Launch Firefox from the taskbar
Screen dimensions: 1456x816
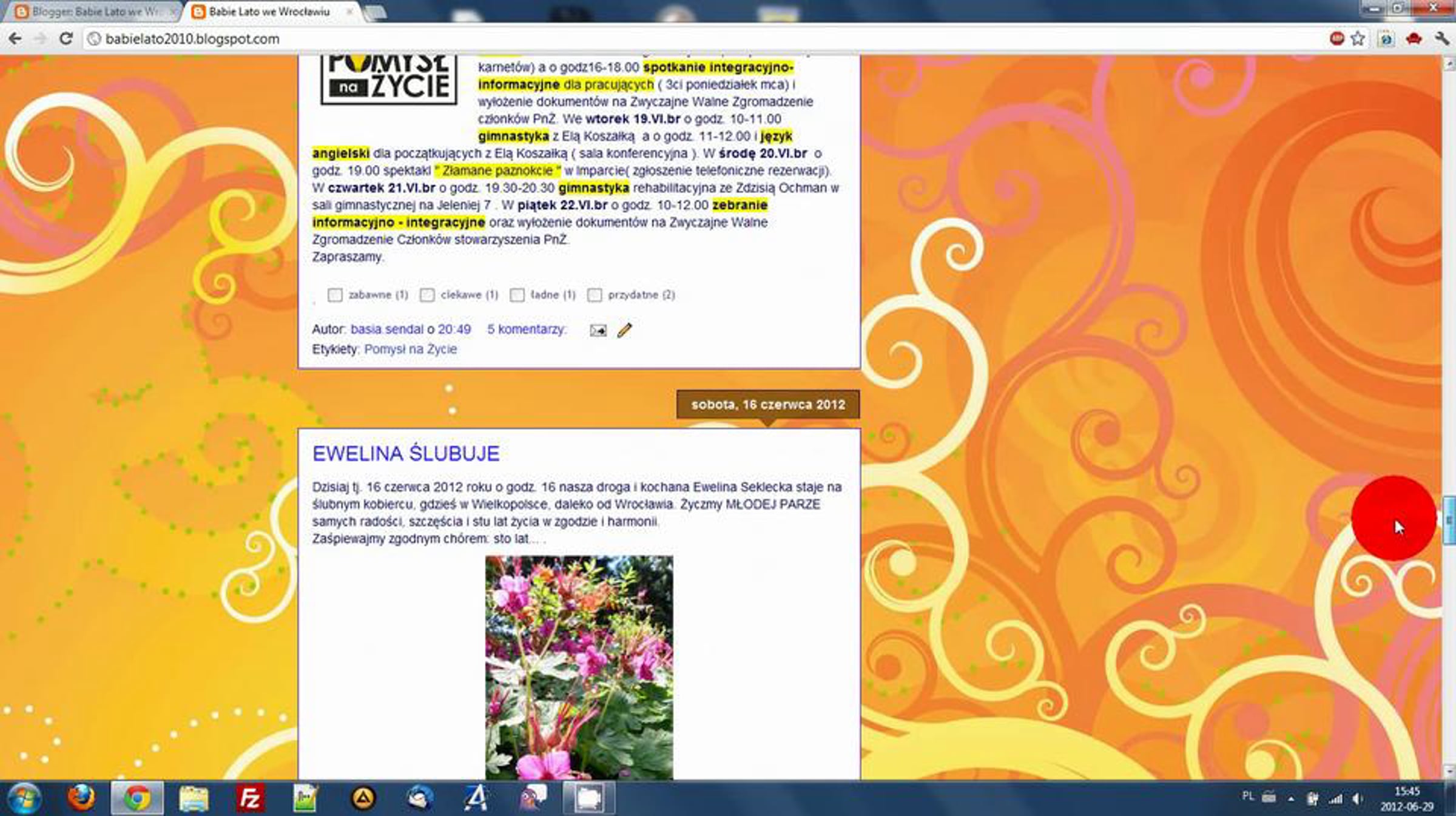(81, 798)
